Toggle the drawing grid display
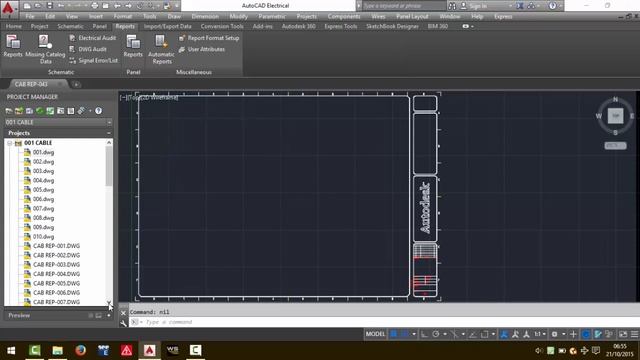Image resolution: width=640 pixels, height=360 pixels. coord(393,334)
